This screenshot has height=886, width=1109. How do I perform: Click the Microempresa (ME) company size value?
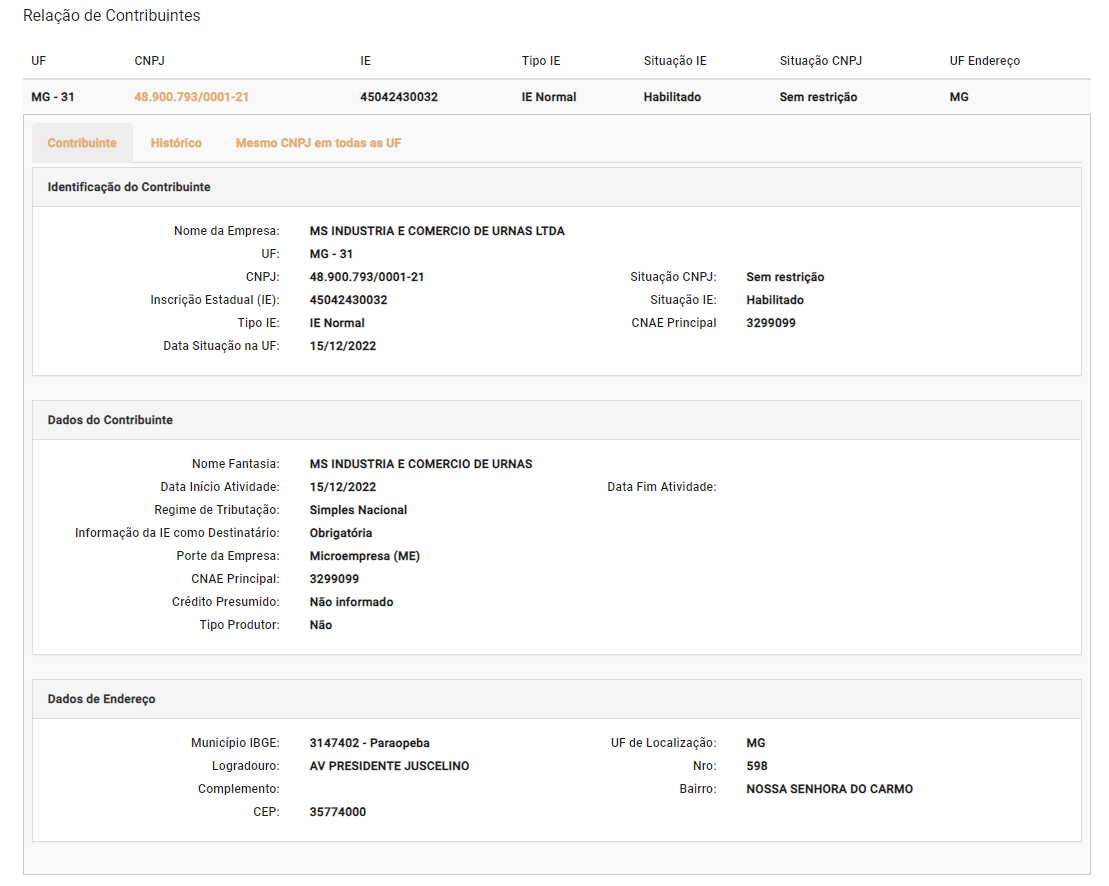364,556
